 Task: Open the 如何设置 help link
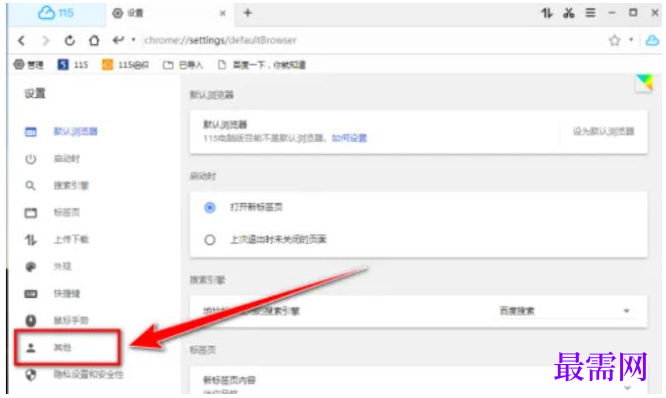(x=349, y=138)
